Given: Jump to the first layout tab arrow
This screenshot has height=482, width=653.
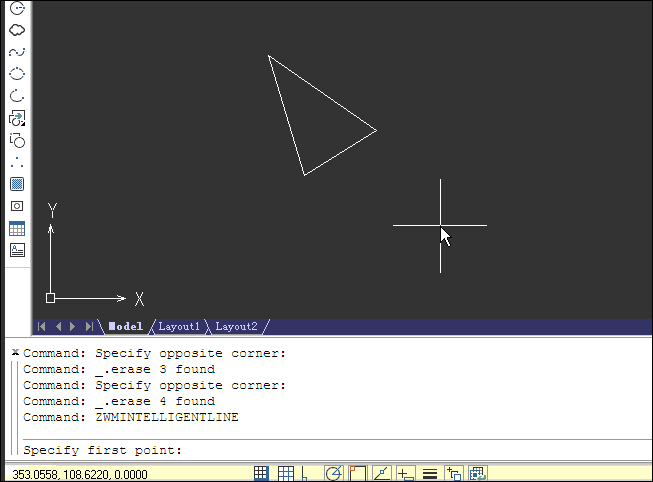Looking at the screenshot, I should (42, 327).
